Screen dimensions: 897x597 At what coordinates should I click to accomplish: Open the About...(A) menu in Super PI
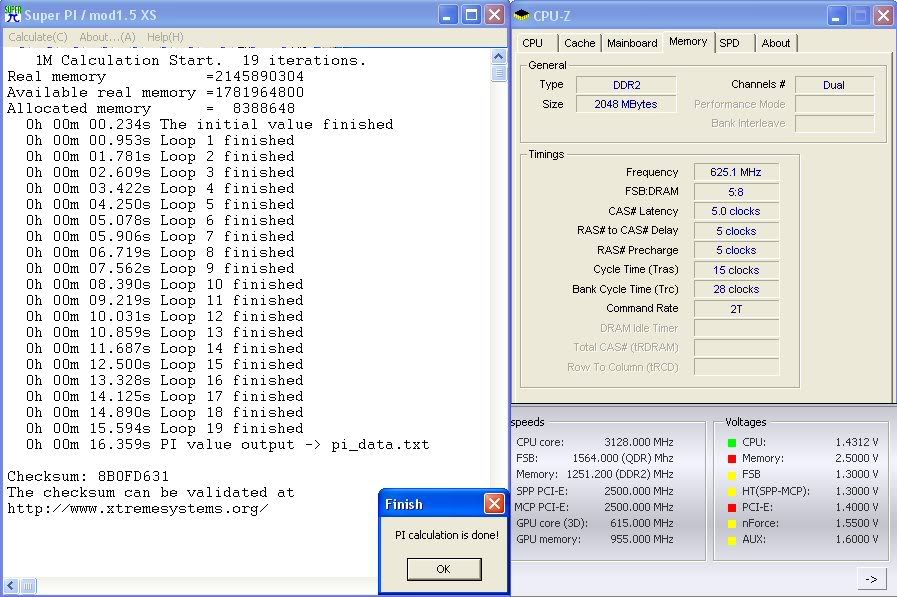(108, 37)
